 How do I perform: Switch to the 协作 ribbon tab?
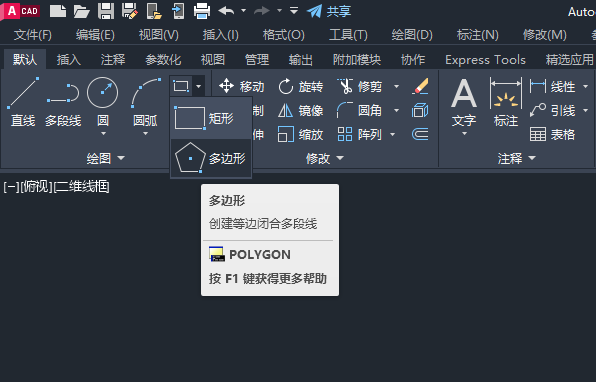[x=413, y=59]
